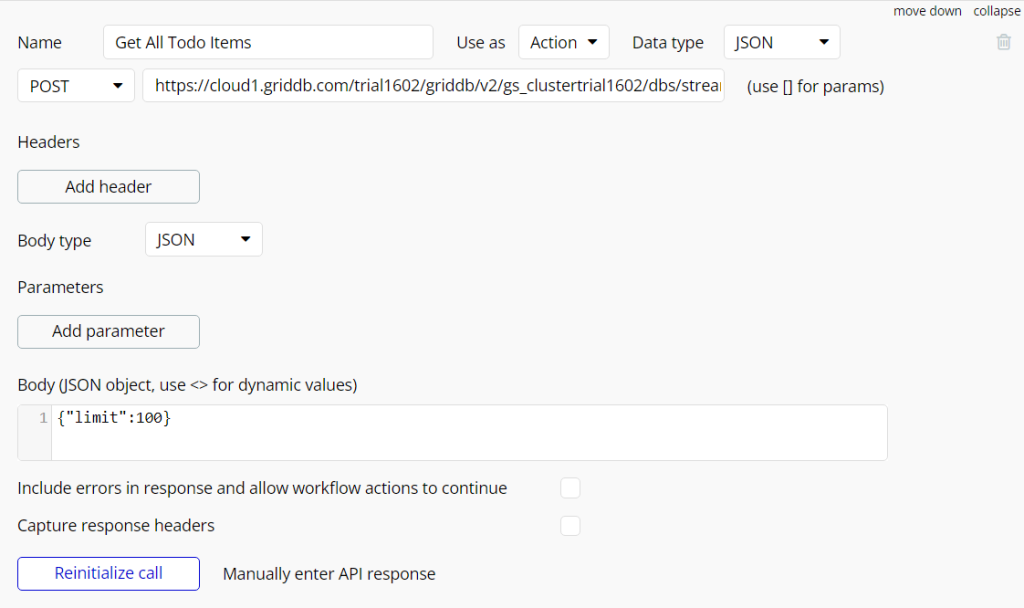Image resolution: width=1024 pixels, height=608 pixels.
Task: Open the POST method dropdown
Action: tap(75, 86)
